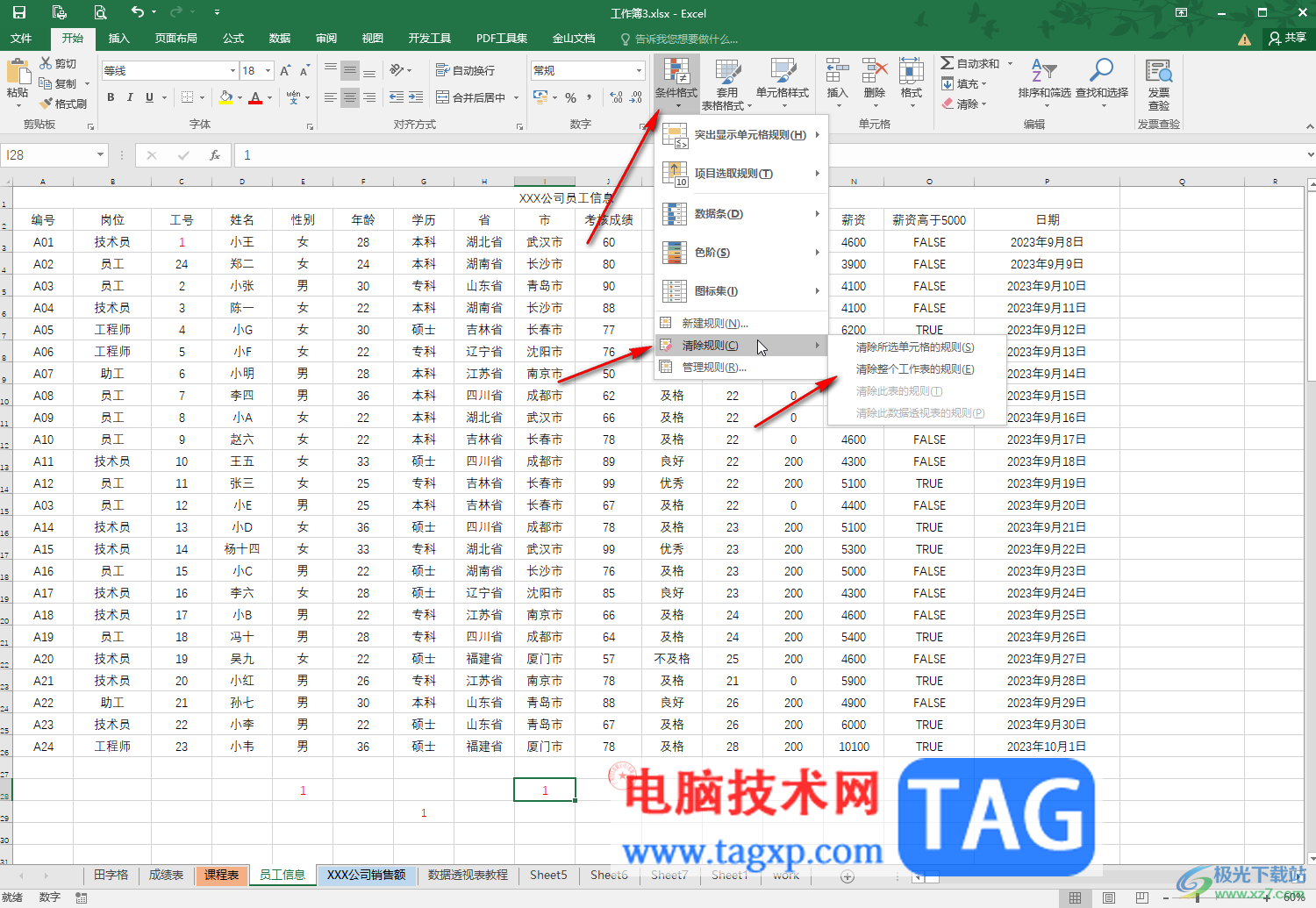Viewport: 1316px width, 908px height.
Task: Open the 突出显示单元格规则 submenu
Action: (x=741, y=135)
